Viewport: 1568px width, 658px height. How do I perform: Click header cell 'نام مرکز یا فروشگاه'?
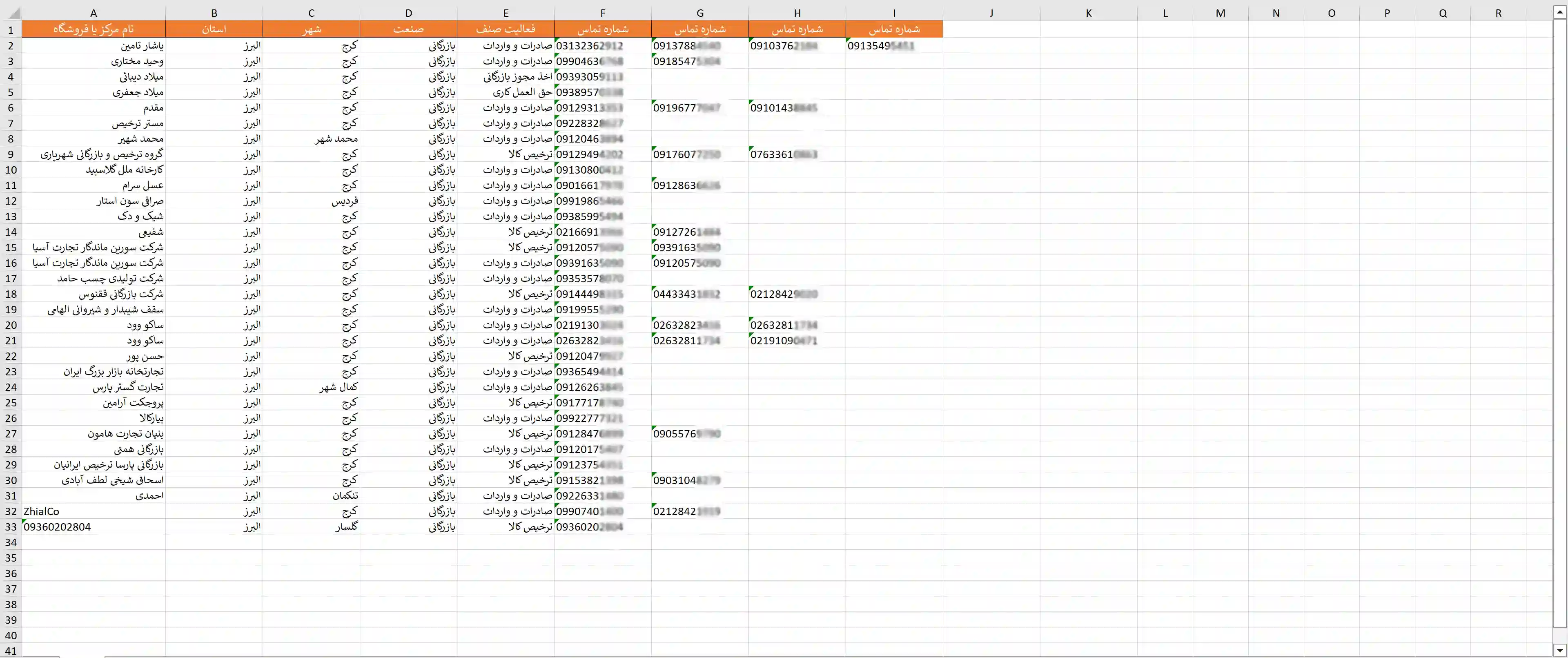coord(93,29)
